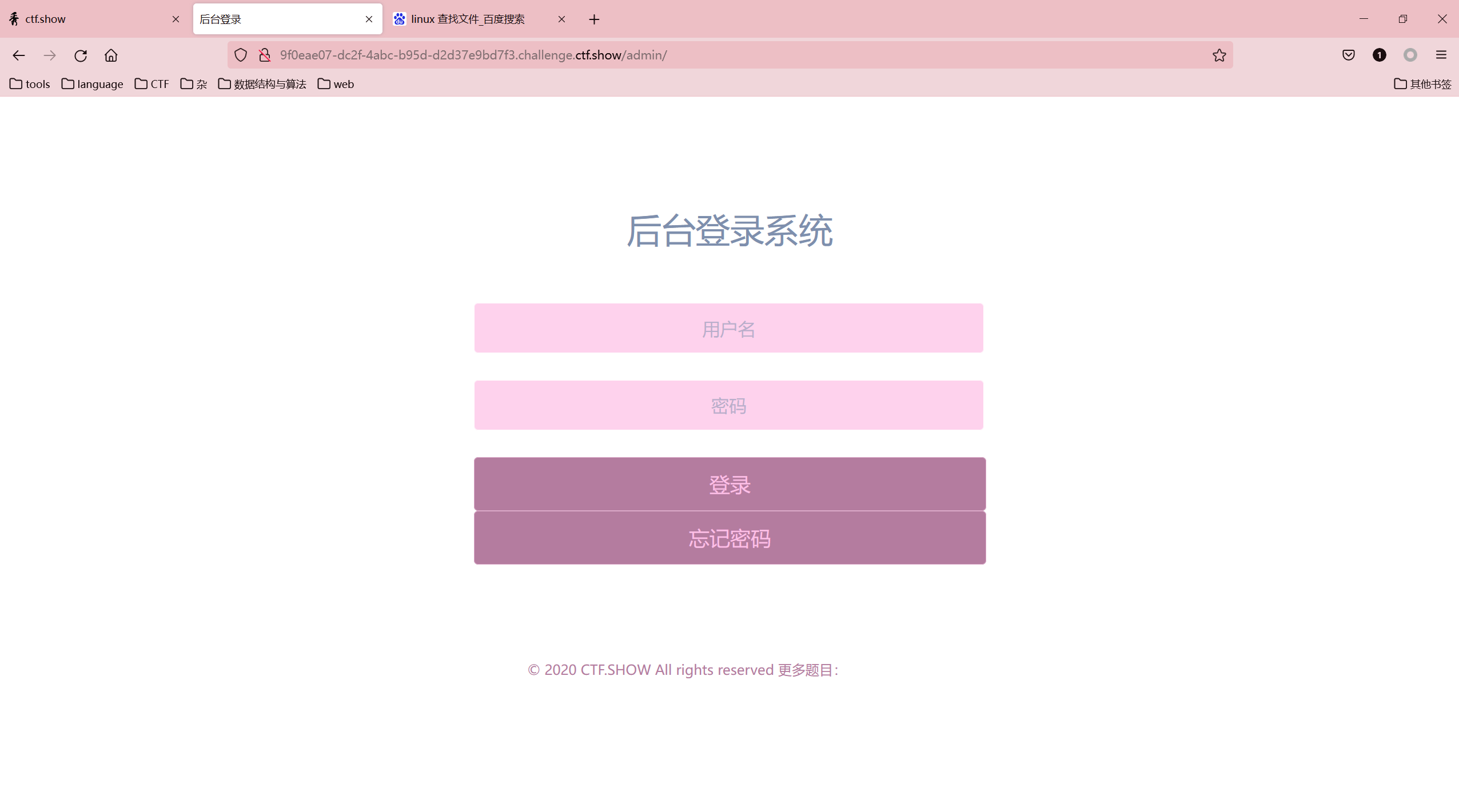
Task: Expand the 其他书签 bookmarks folder
Action: point(1422,84)
